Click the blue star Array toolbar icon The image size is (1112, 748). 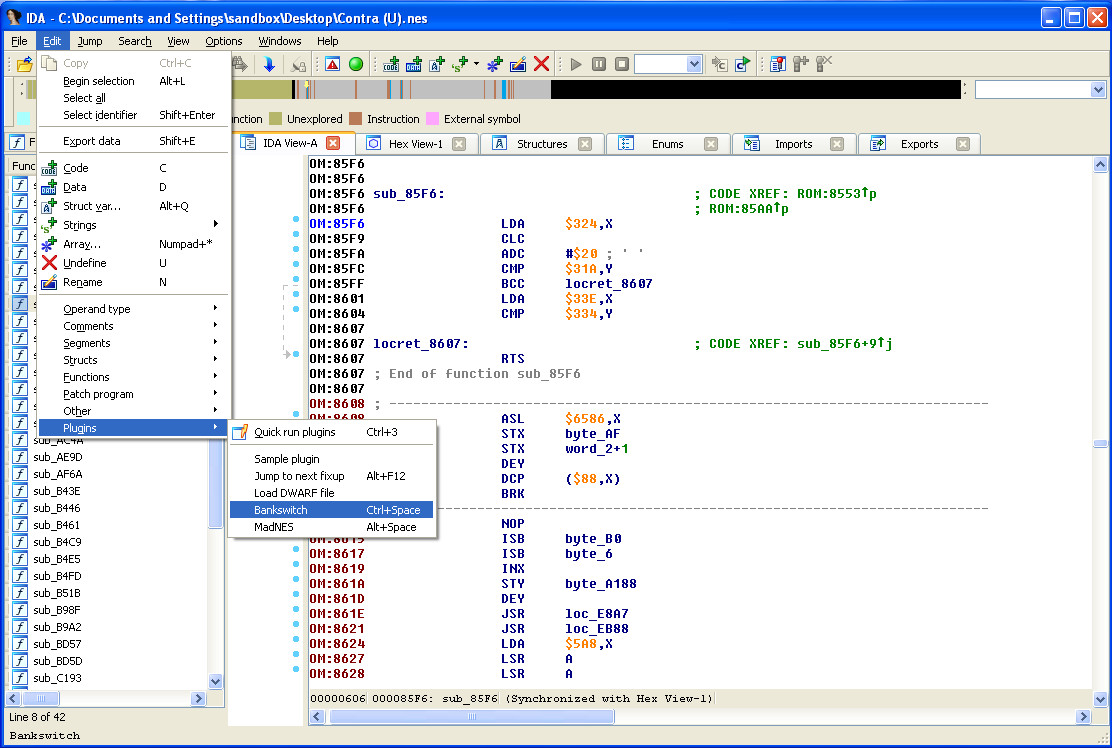495,64
